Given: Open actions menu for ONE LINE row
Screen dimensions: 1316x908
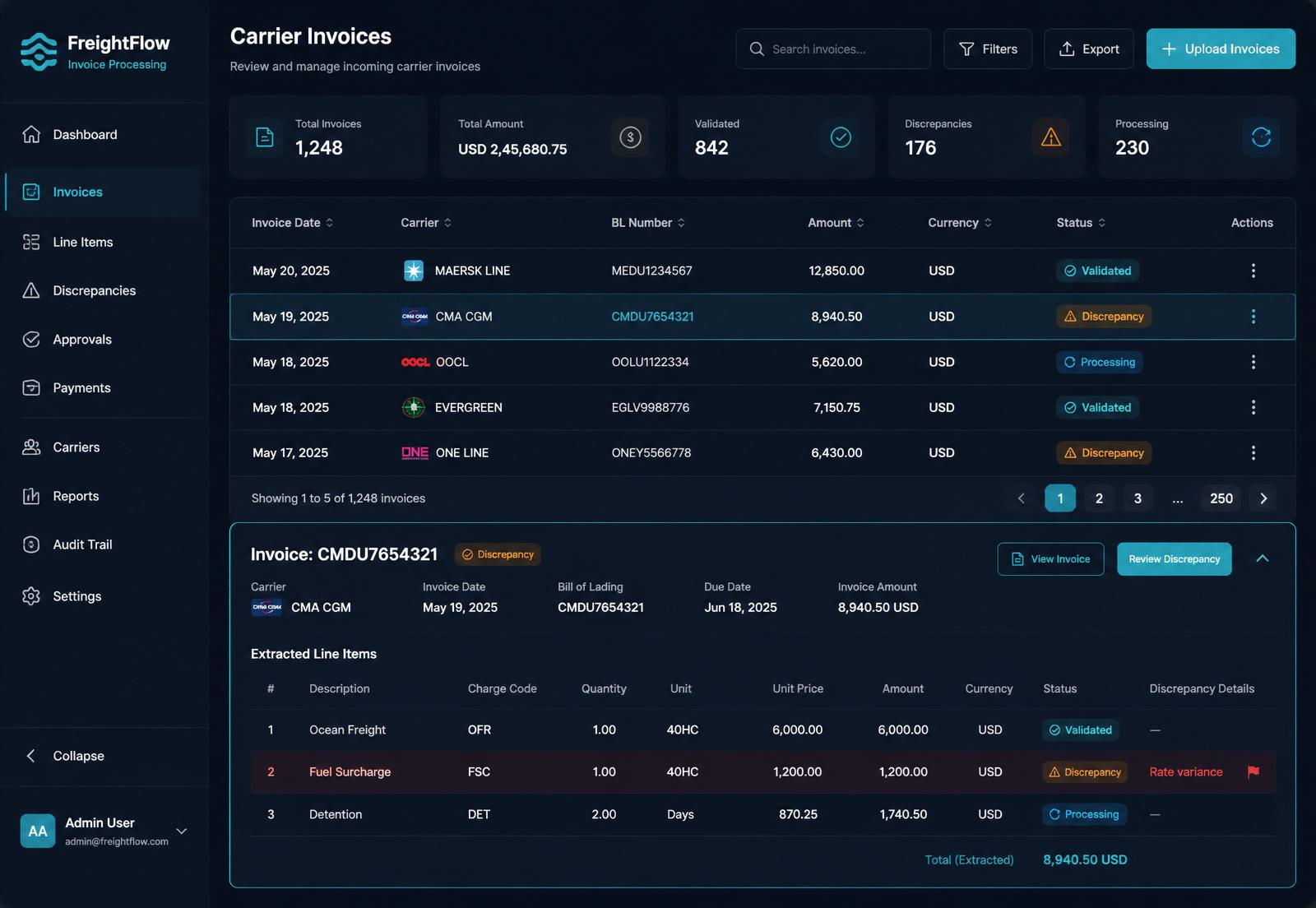Looking at the screenshot, I should pyautogui.click(x=1253, y=453).
